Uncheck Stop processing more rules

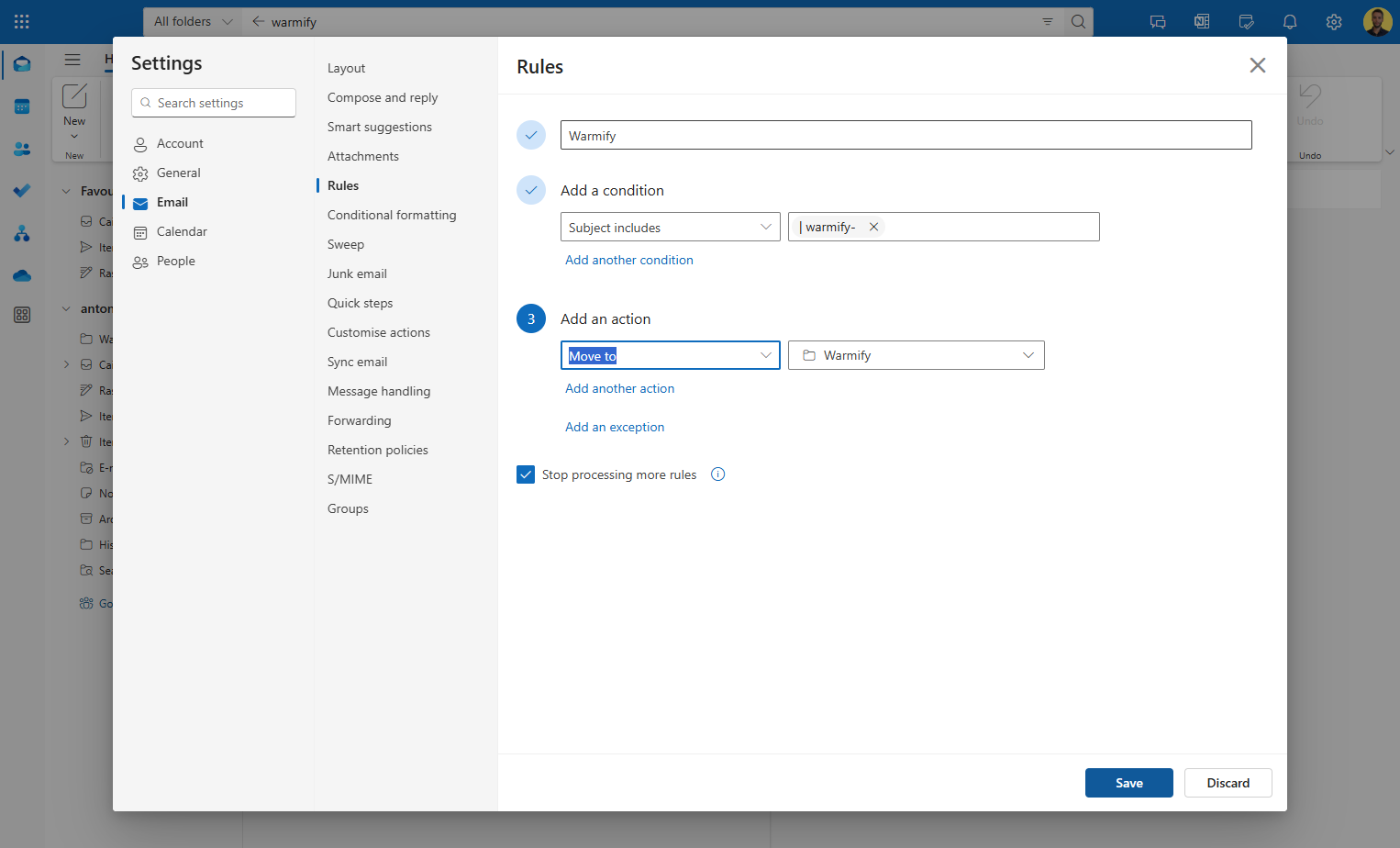pyautogui.click(x=526, y=474)
